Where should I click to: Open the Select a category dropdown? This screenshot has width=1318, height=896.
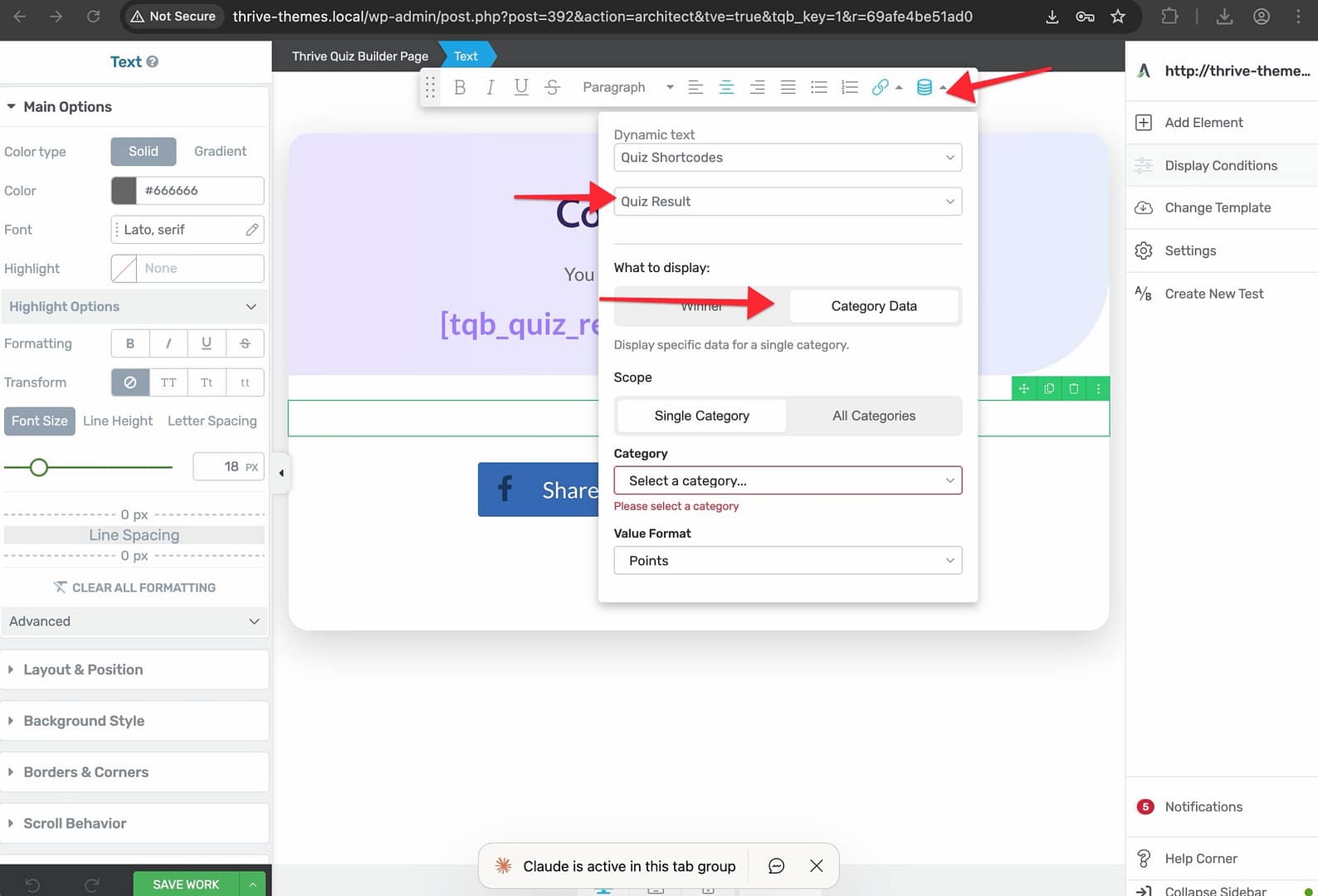[x=787, y=480]
